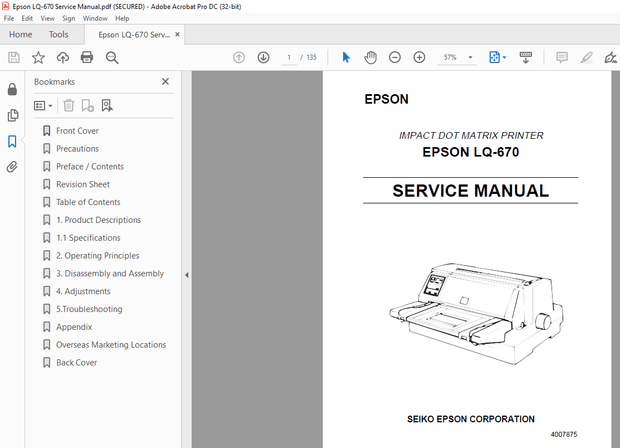Delete selected bookmark with trash icon
Viewport: 620px width, 448px height.
(x=69, y=106)
